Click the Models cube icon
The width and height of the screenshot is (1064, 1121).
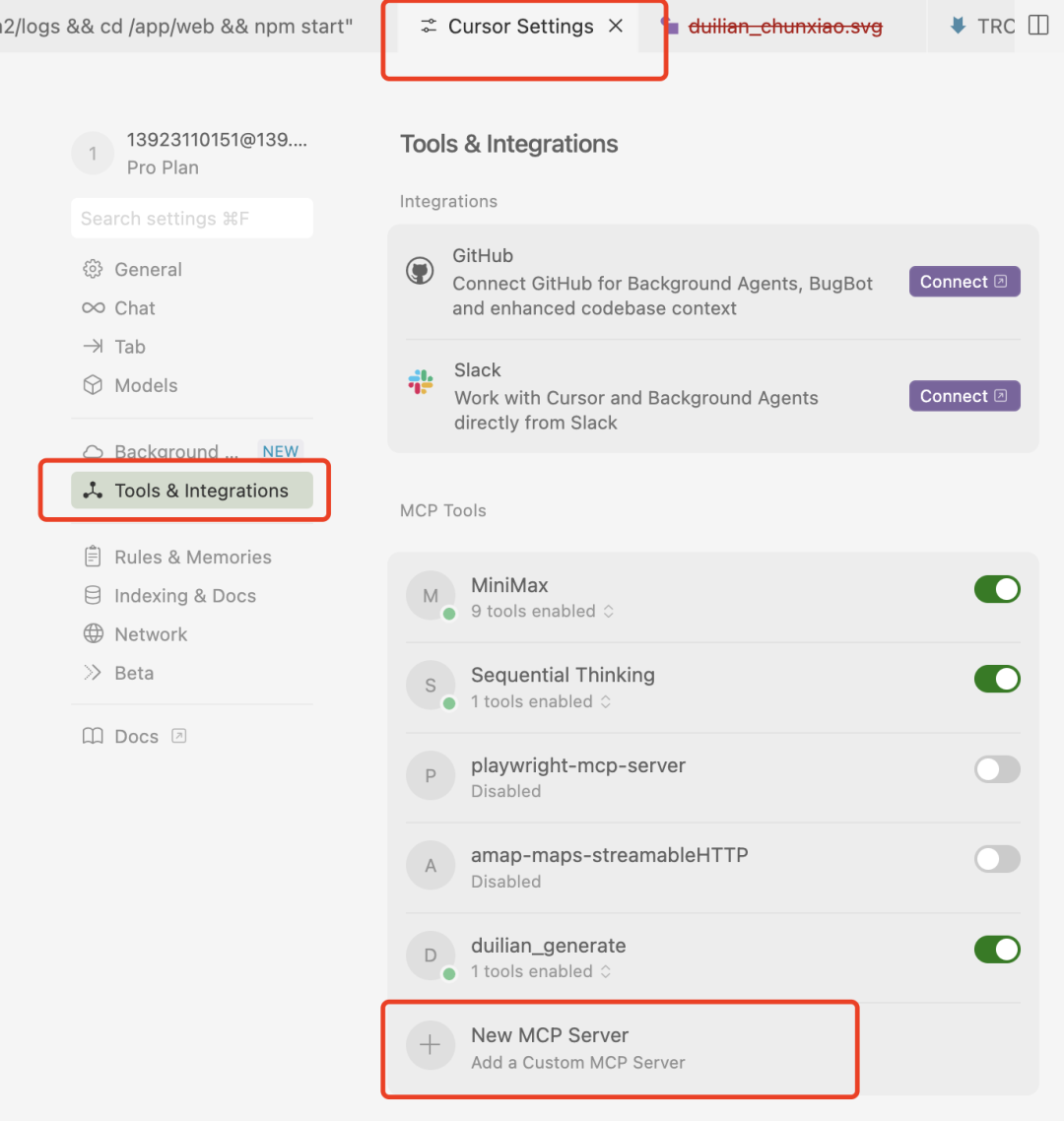pyautogui.click(x=93, y=384)
